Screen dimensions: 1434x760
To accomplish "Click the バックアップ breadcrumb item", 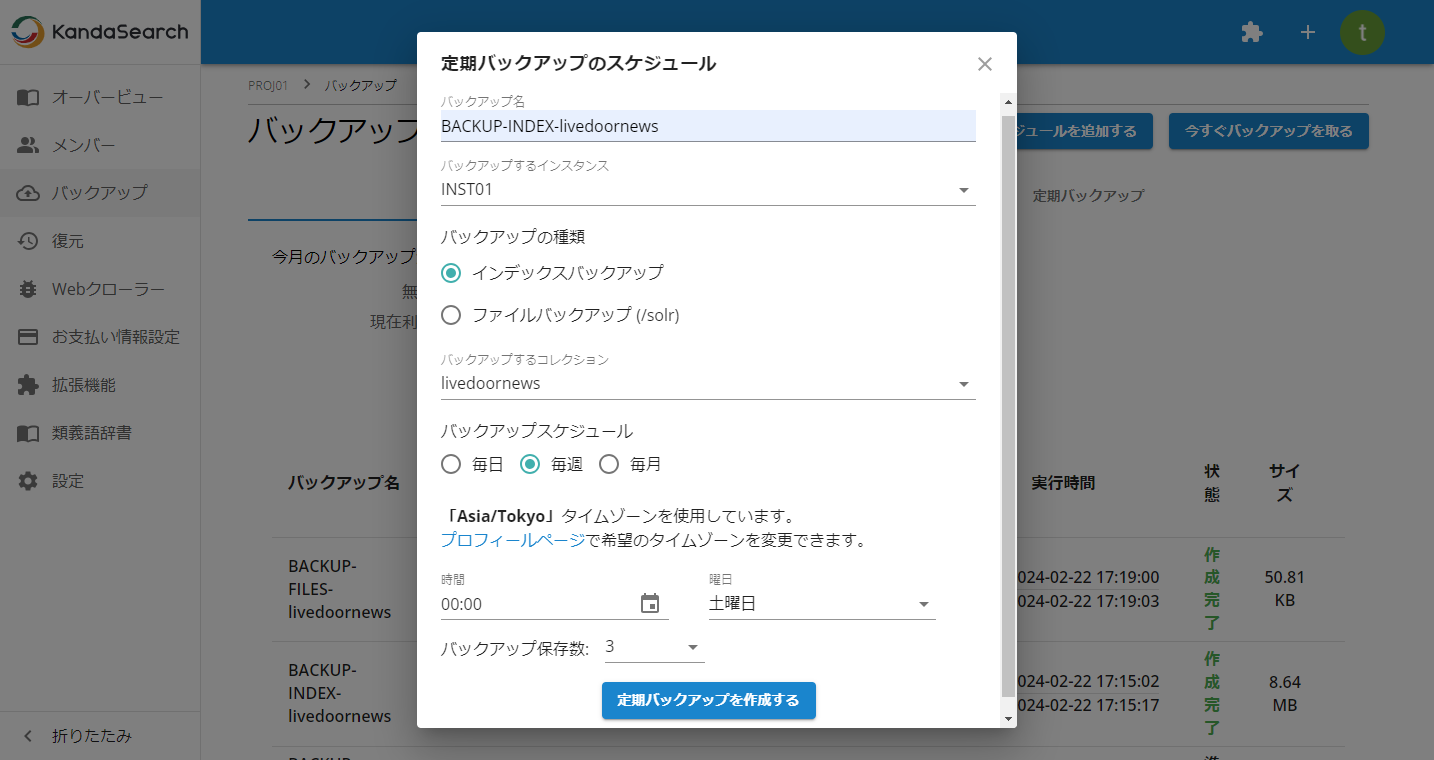I will [x=360, y=85].
